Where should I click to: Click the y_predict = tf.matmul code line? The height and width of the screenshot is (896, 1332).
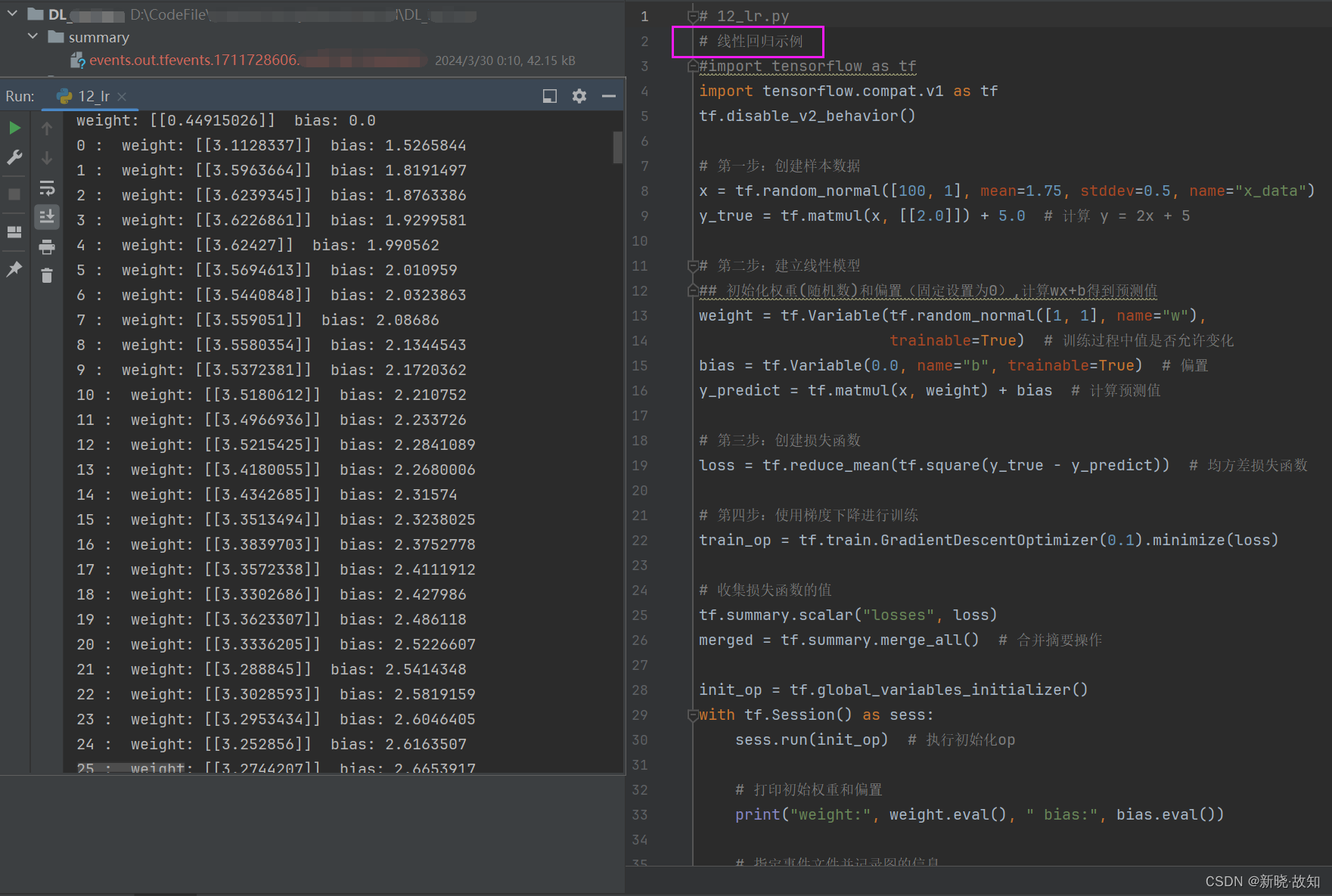929,391
